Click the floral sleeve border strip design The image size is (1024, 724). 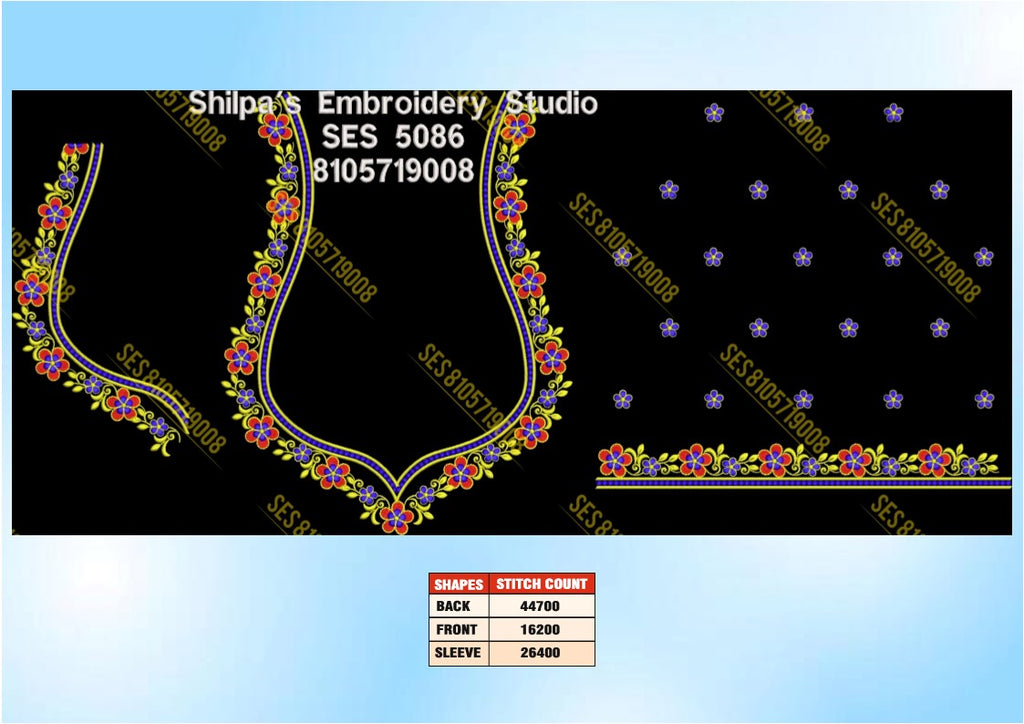tap(803, 466)
